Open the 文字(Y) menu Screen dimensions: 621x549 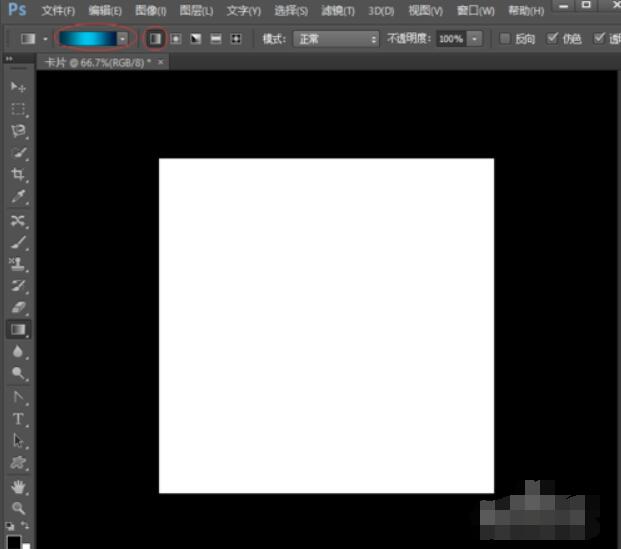[x=243, y=11]
